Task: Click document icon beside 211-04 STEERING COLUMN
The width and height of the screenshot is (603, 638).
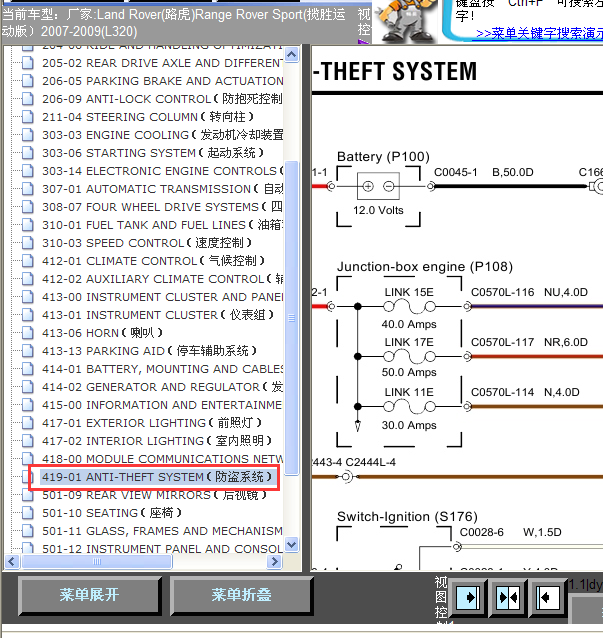Action: (x=28, y=117)
